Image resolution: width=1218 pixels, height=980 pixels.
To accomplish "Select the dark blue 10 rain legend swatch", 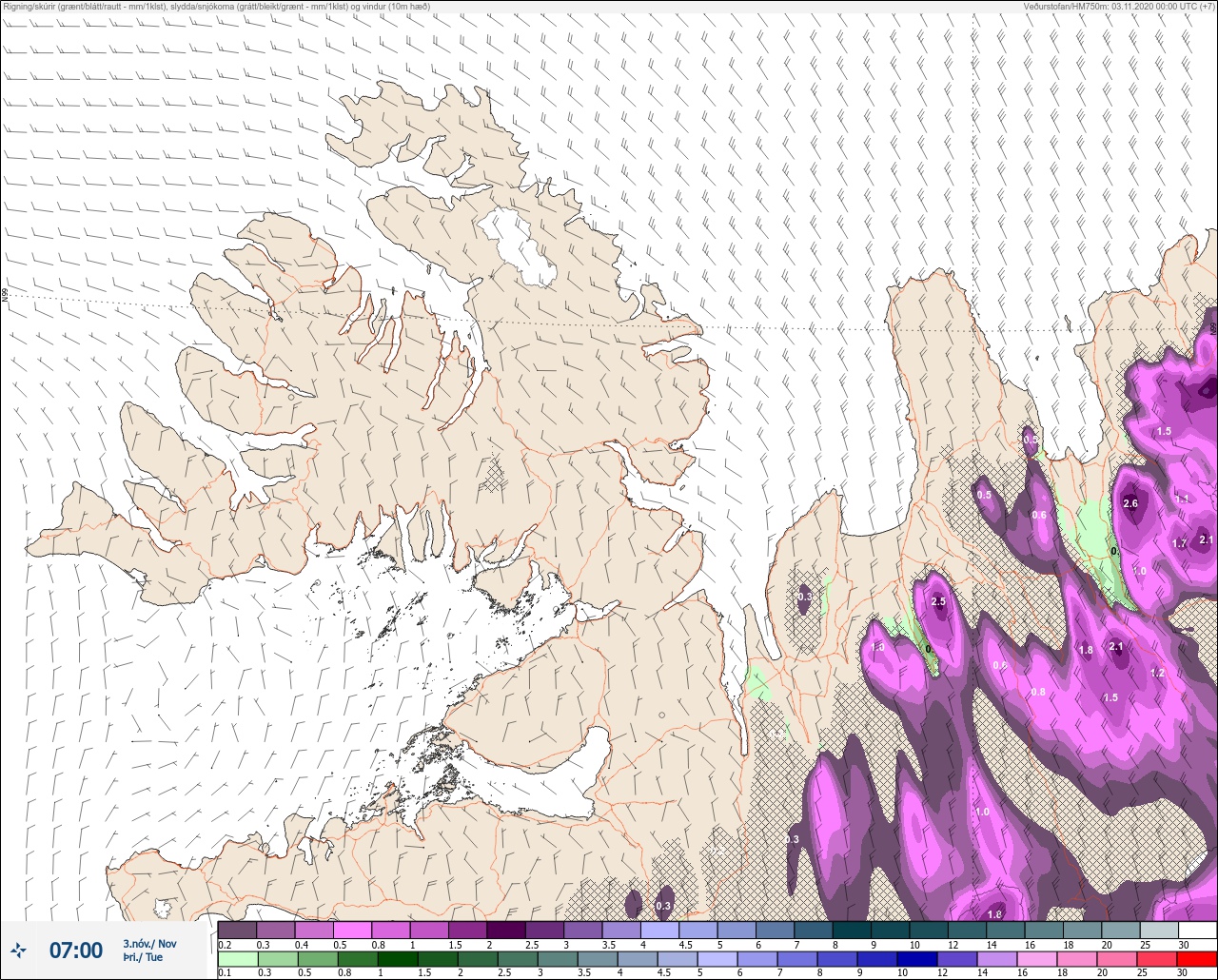I will (918, 958).
